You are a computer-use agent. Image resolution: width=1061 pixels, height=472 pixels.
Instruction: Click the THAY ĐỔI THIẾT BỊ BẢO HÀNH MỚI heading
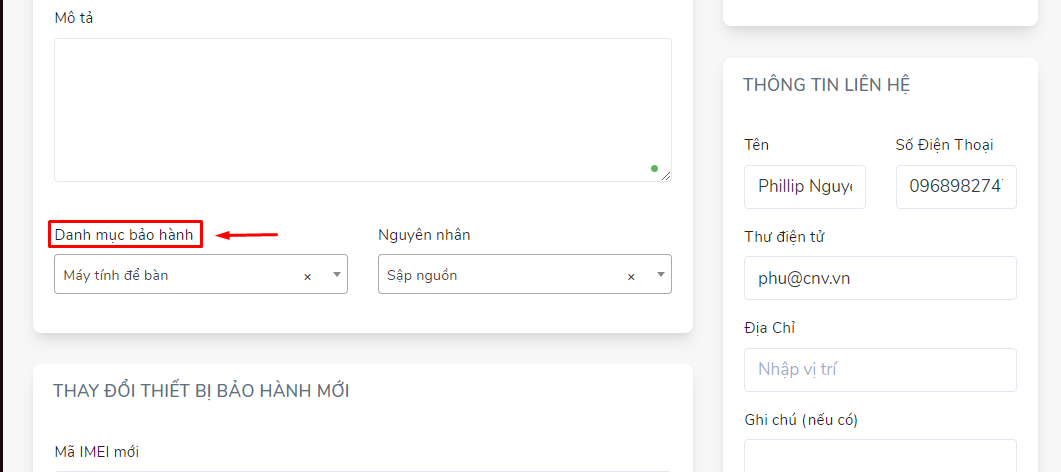point(201,391)
